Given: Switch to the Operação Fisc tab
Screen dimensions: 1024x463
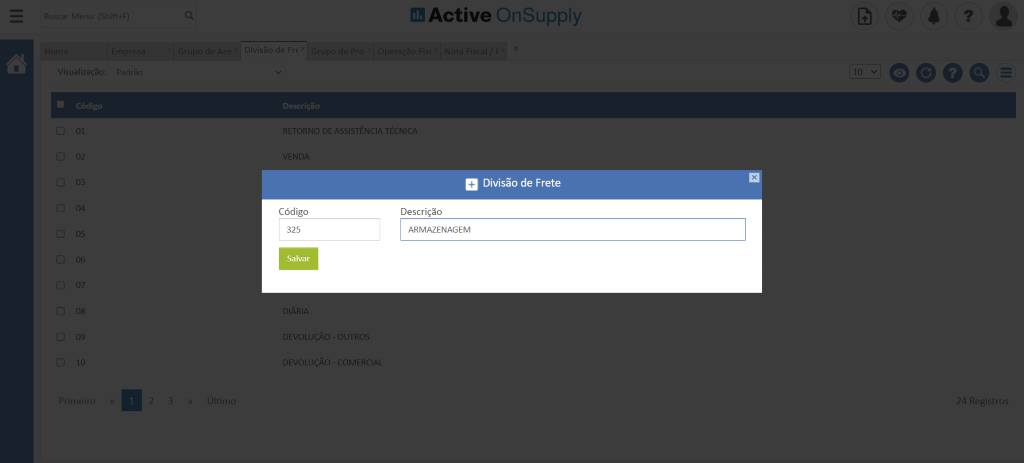Looking at the screenshot, I should point(404,51).
